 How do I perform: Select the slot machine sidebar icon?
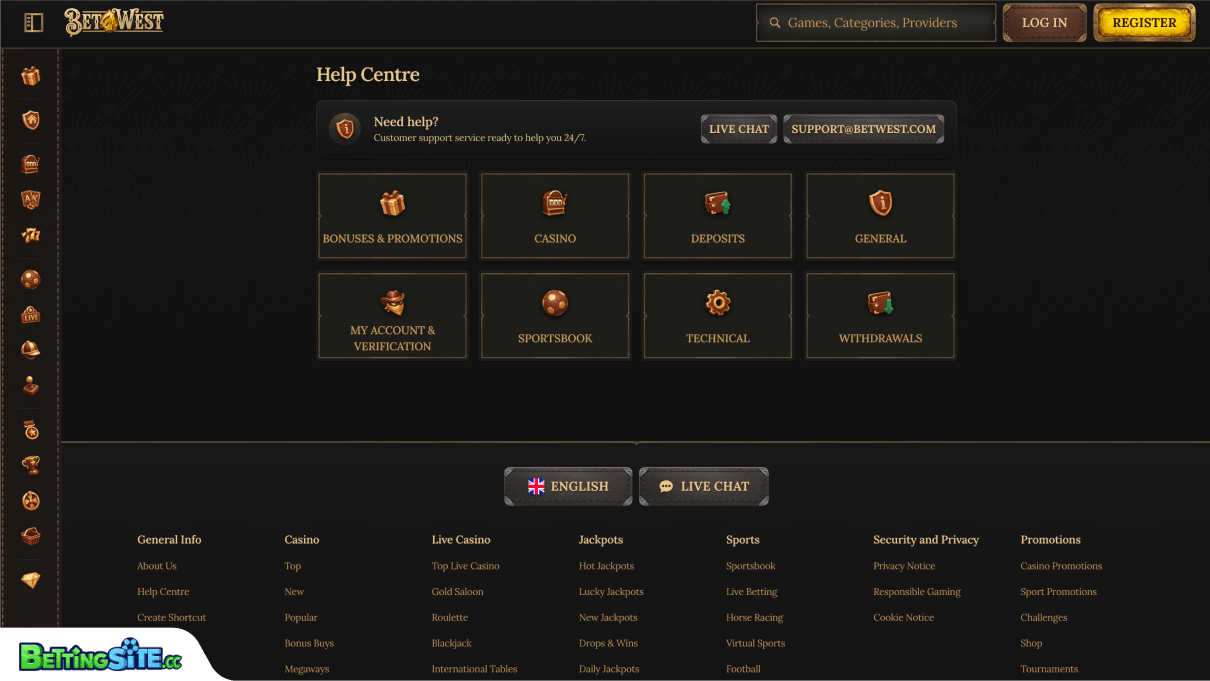tap(31, 164)
